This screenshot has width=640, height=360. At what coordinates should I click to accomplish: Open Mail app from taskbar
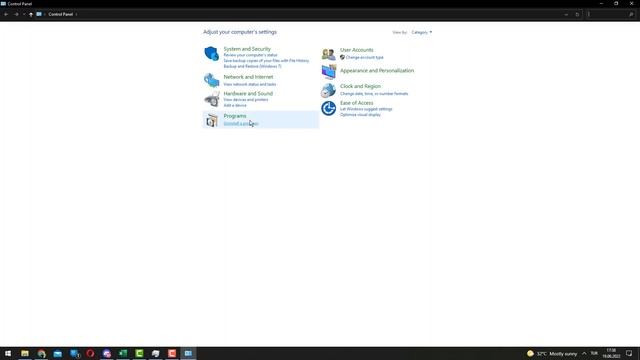58,353
